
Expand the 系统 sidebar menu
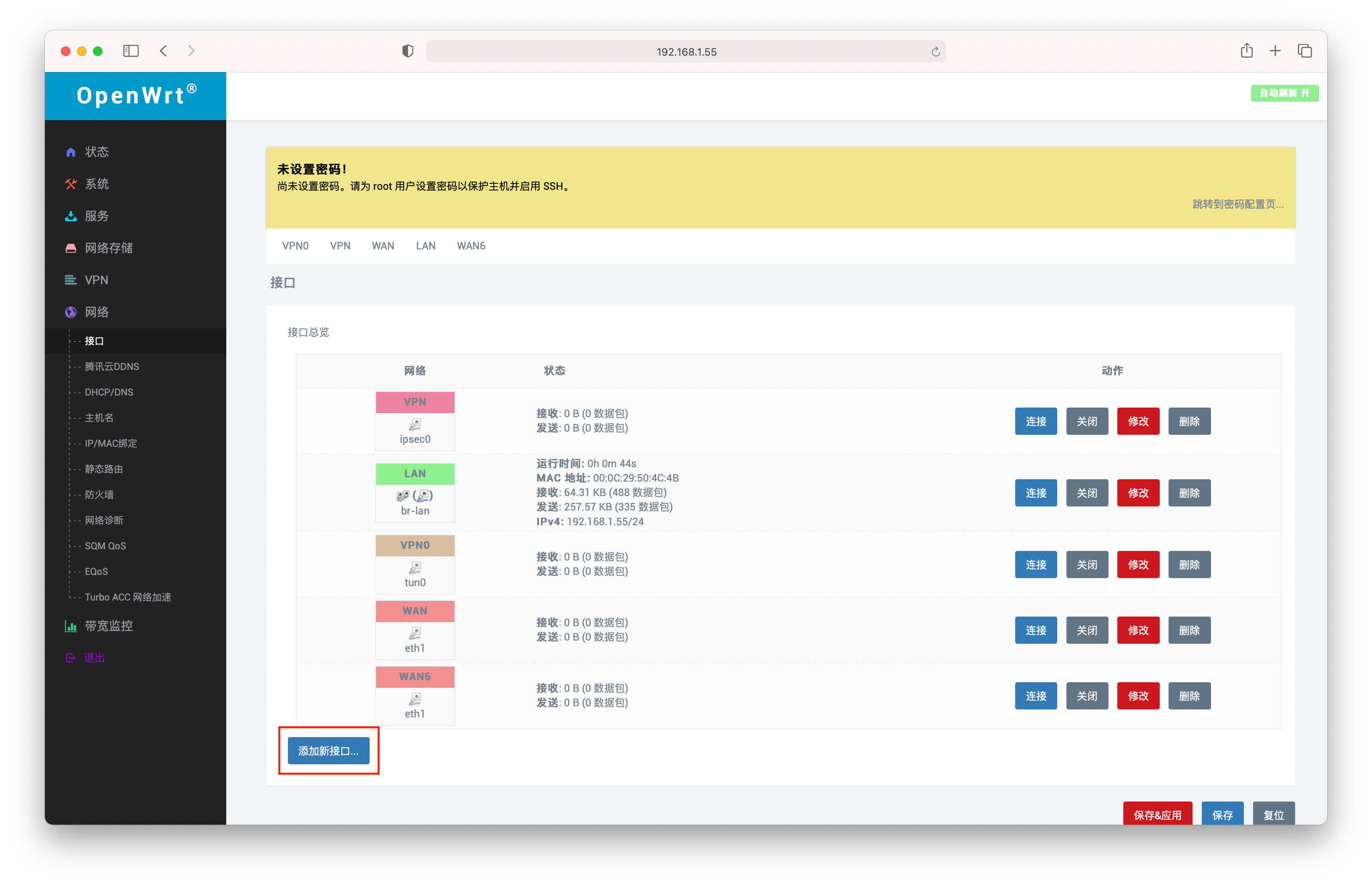pos(97,184)
